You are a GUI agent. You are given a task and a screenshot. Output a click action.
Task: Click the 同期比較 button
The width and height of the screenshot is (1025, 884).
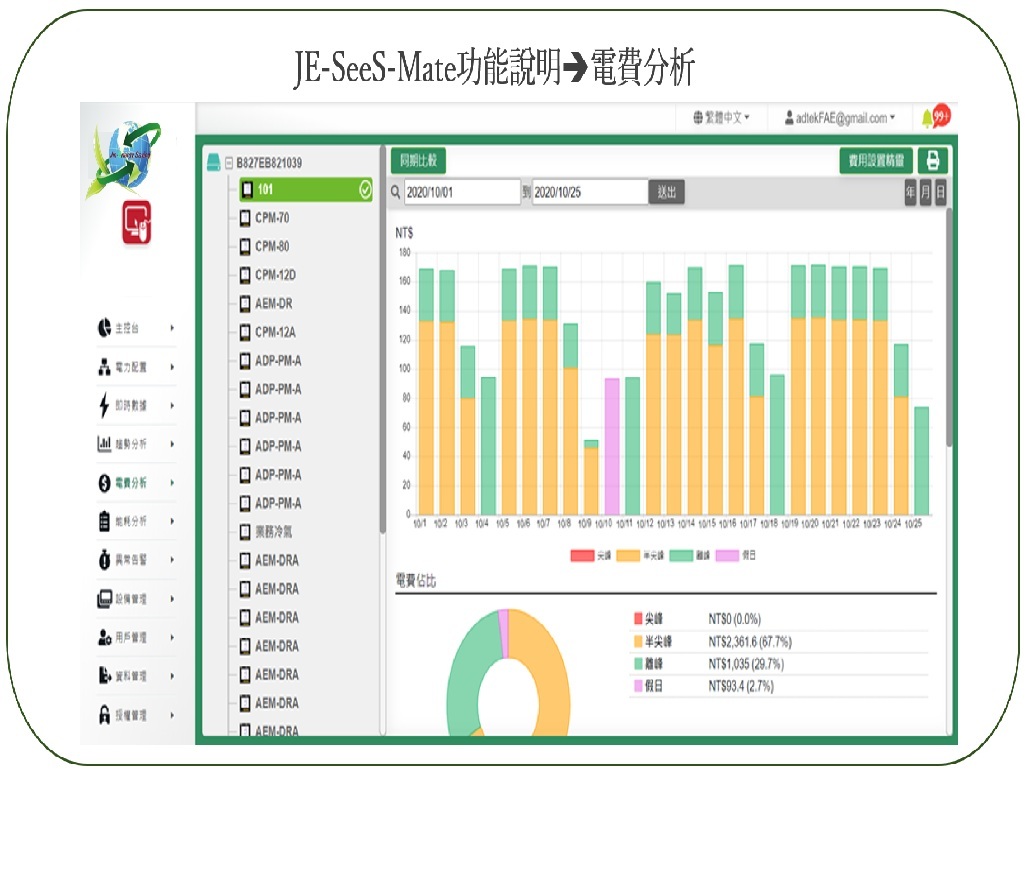[x=418, y=161]
